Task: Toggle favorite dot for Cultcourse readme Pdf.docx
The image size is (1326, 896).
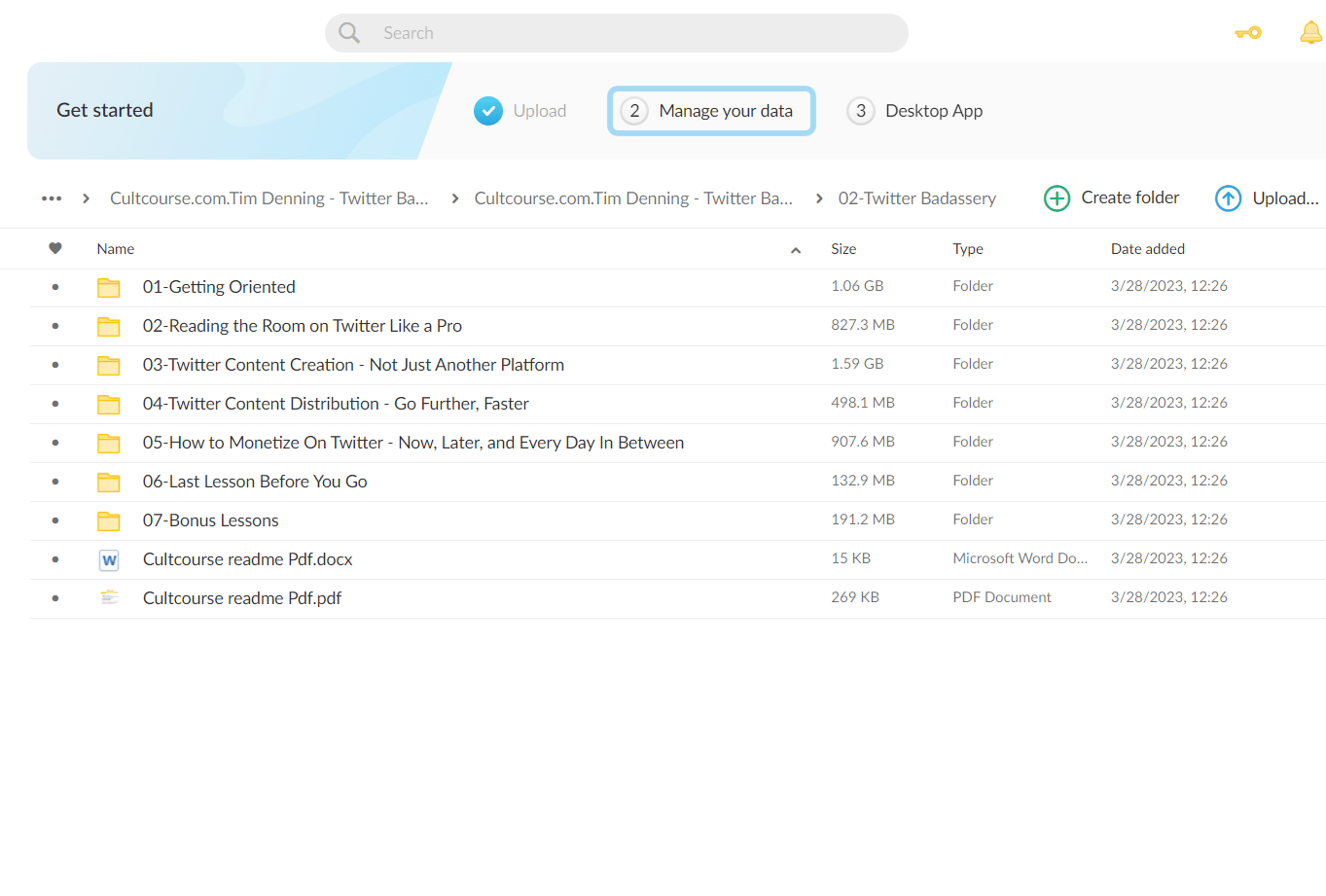Action: pos(55,559)
